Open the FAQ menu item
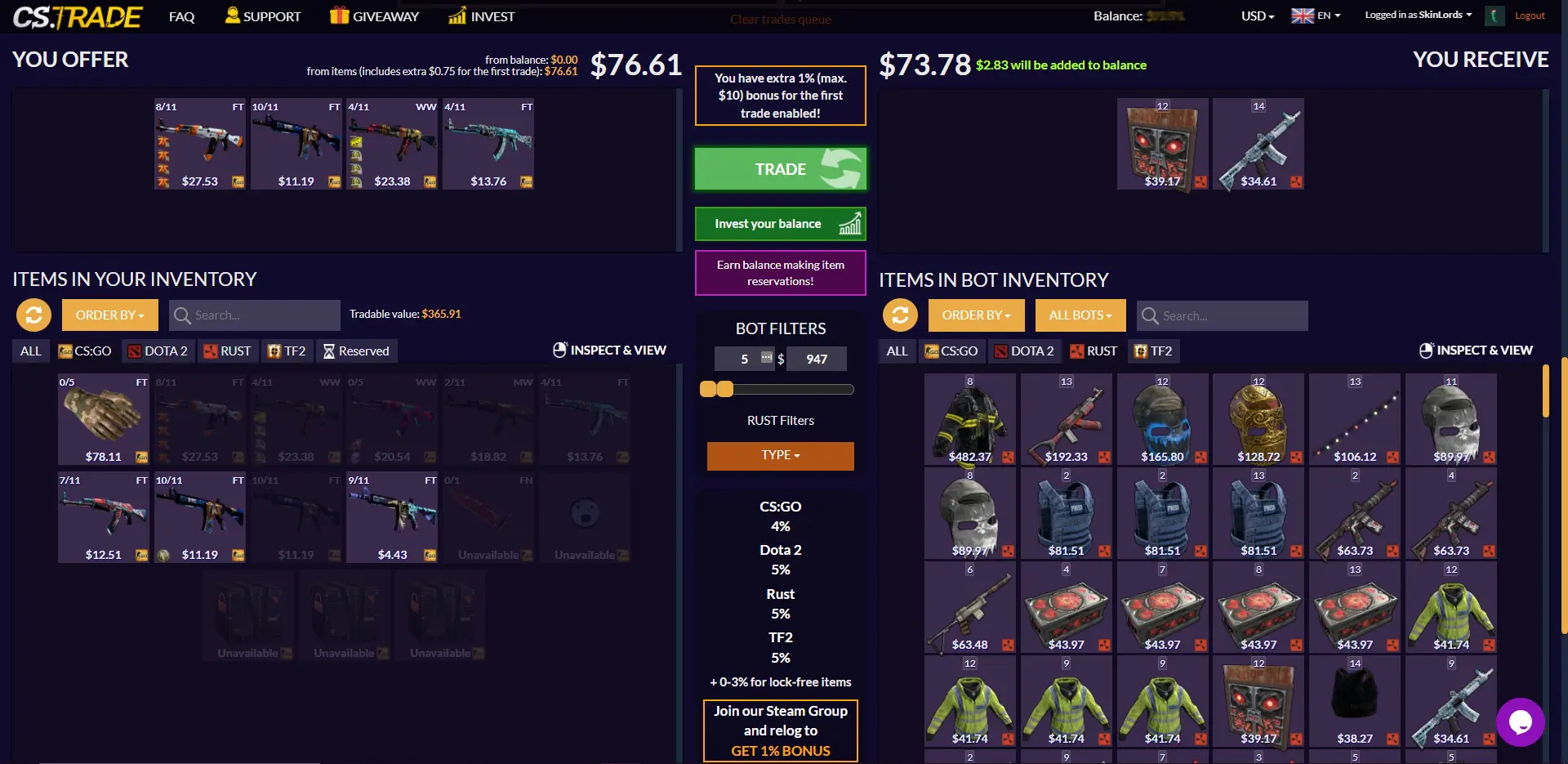The height and width of the screenshot is (764, 1568). [182, 16]
